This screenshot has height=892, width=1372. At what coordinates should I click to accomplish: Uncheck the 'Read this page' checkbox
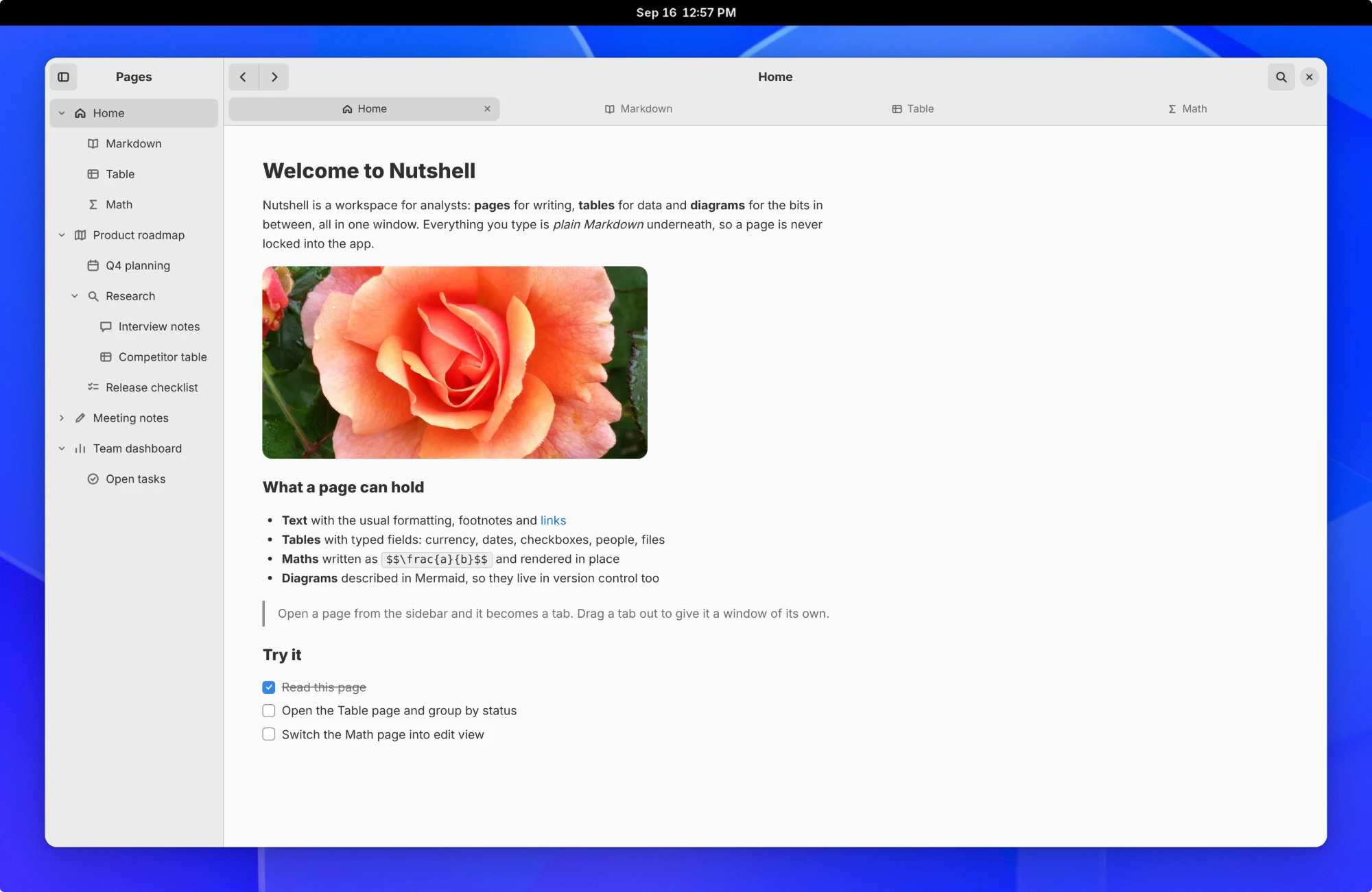coord(269,687)
